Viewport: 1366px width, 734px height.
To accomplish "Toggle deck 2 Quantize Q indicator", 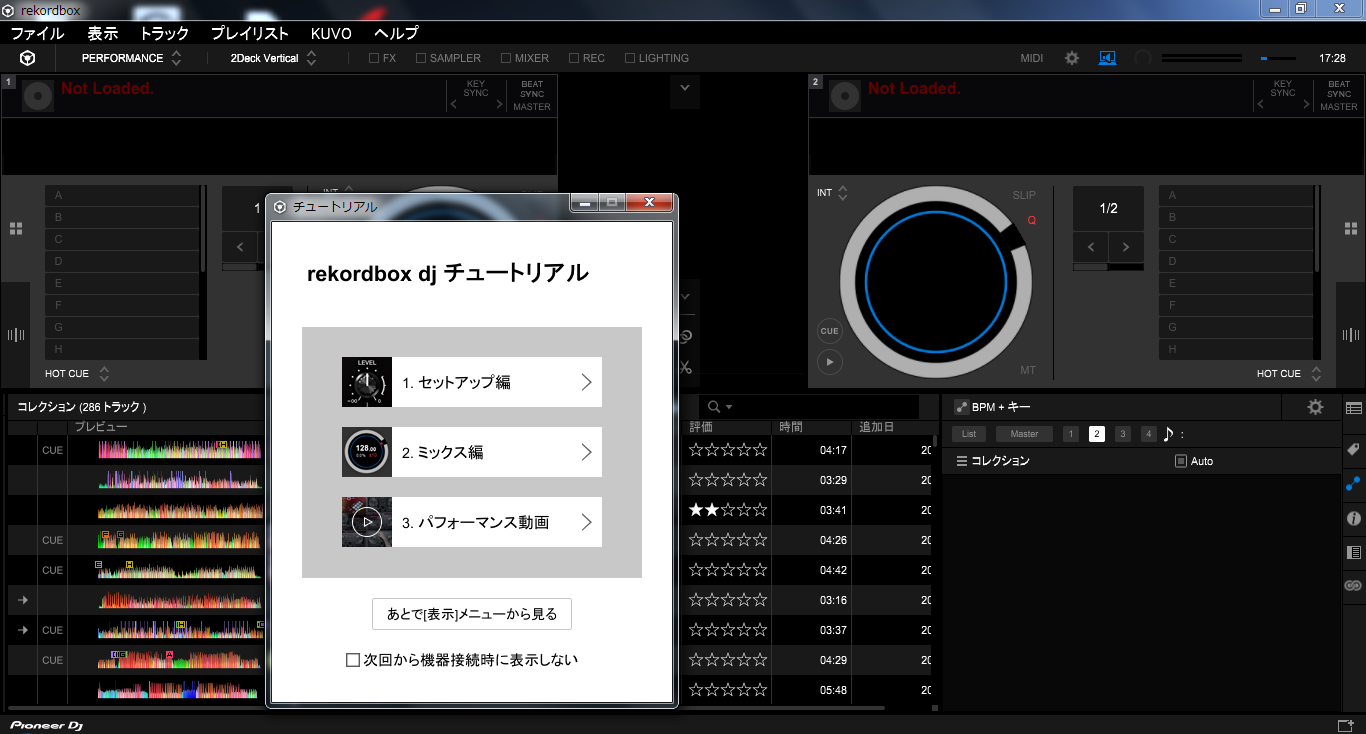I will click(1031, 220).
